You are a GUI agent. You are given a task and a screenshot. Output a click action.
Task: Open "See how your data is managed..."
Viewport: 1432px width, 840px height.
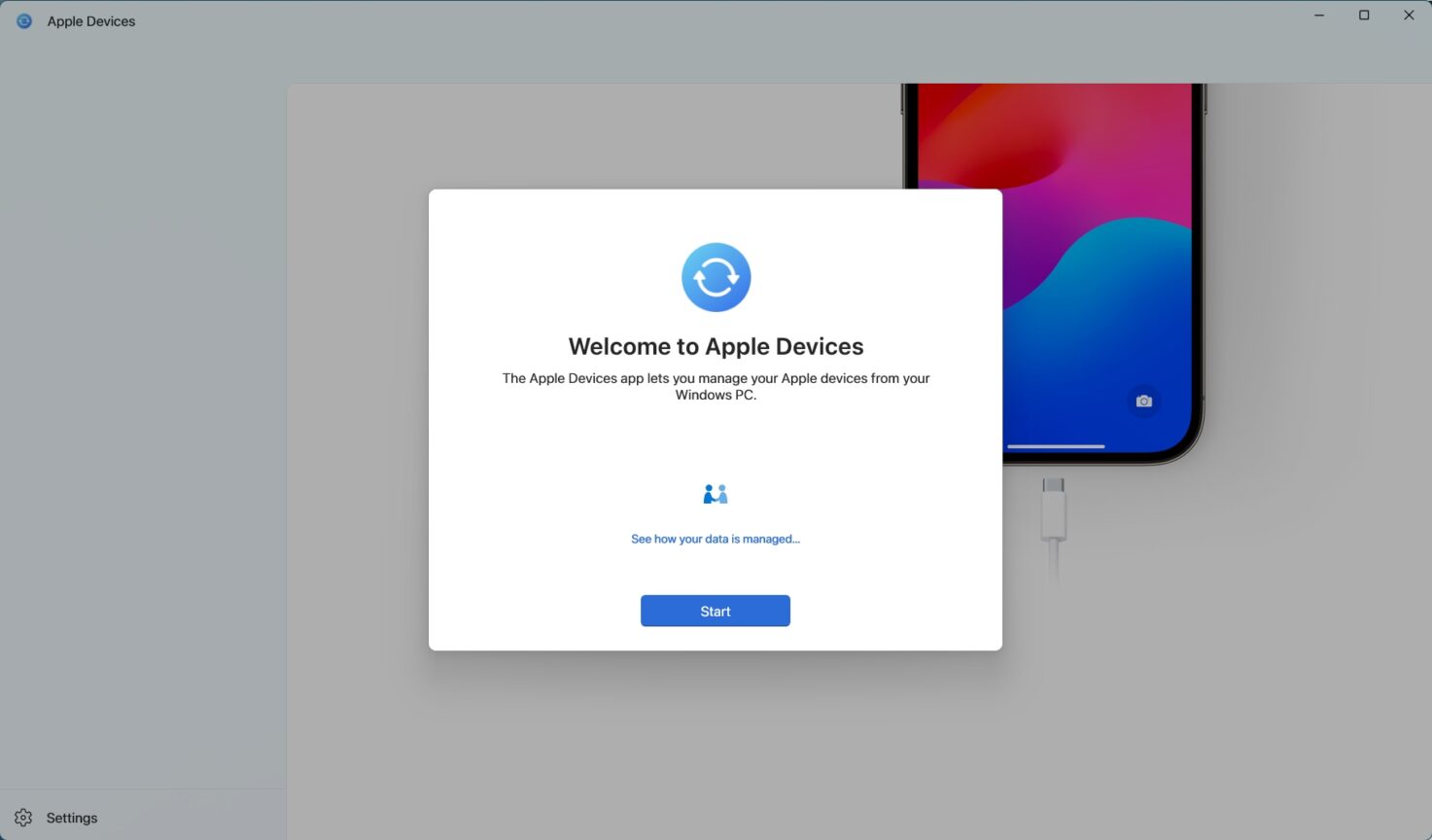click(716, 539)
